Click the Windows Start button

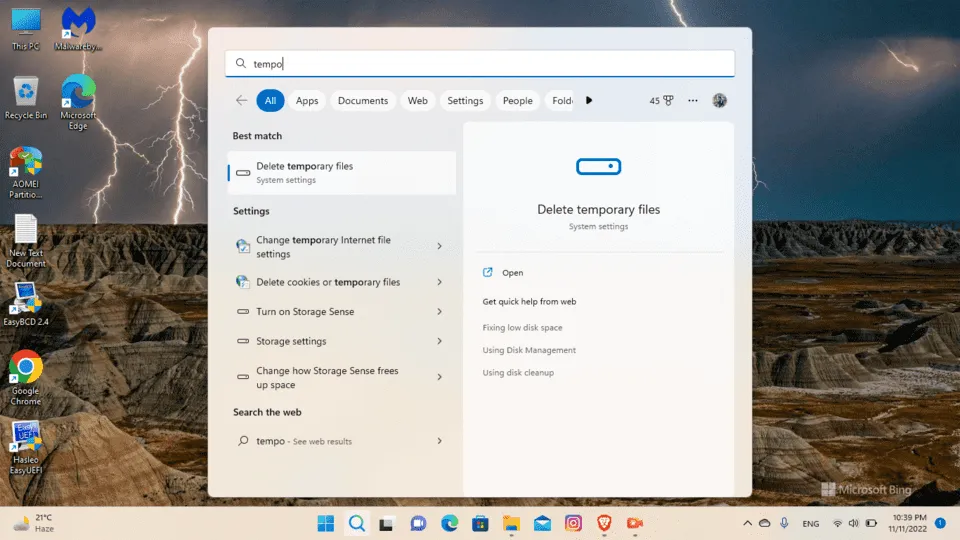tap(326, 523)
